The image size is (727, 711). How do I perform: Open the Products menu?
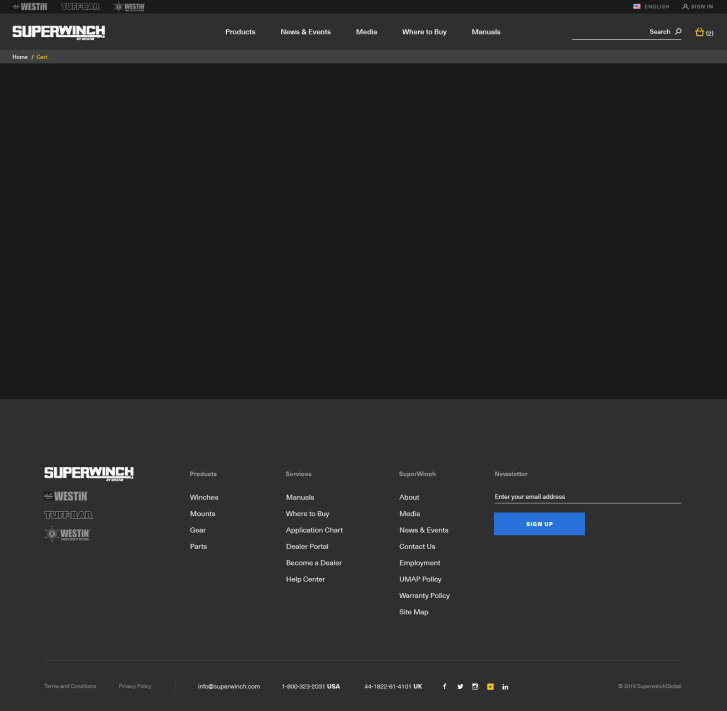click(x=240, y=32)
